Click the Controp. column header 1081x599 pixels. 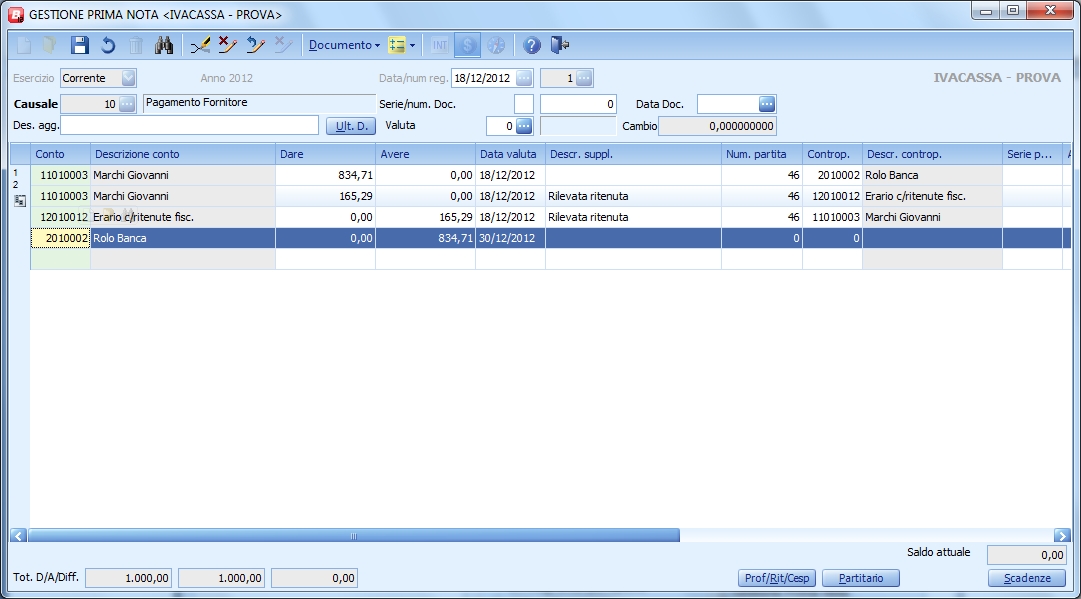[833, 154]
